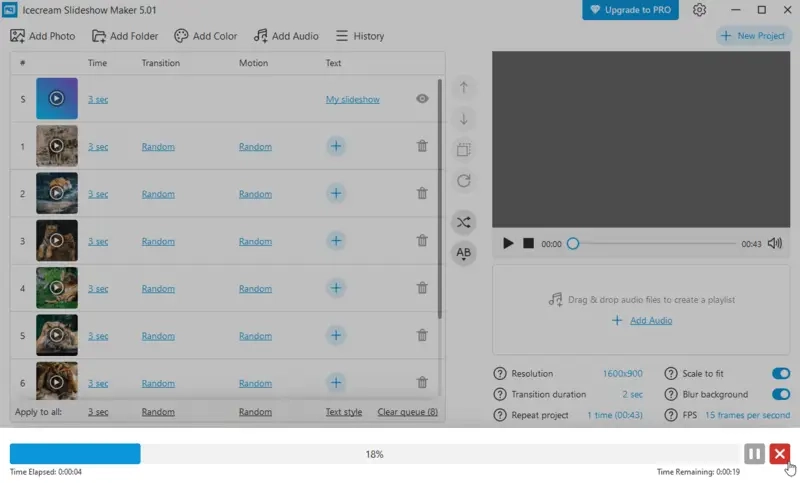Delete slide 1 with trash icon
Viewport: 800px width, 483px height.
pyautogui.click(x=422, y=146)
